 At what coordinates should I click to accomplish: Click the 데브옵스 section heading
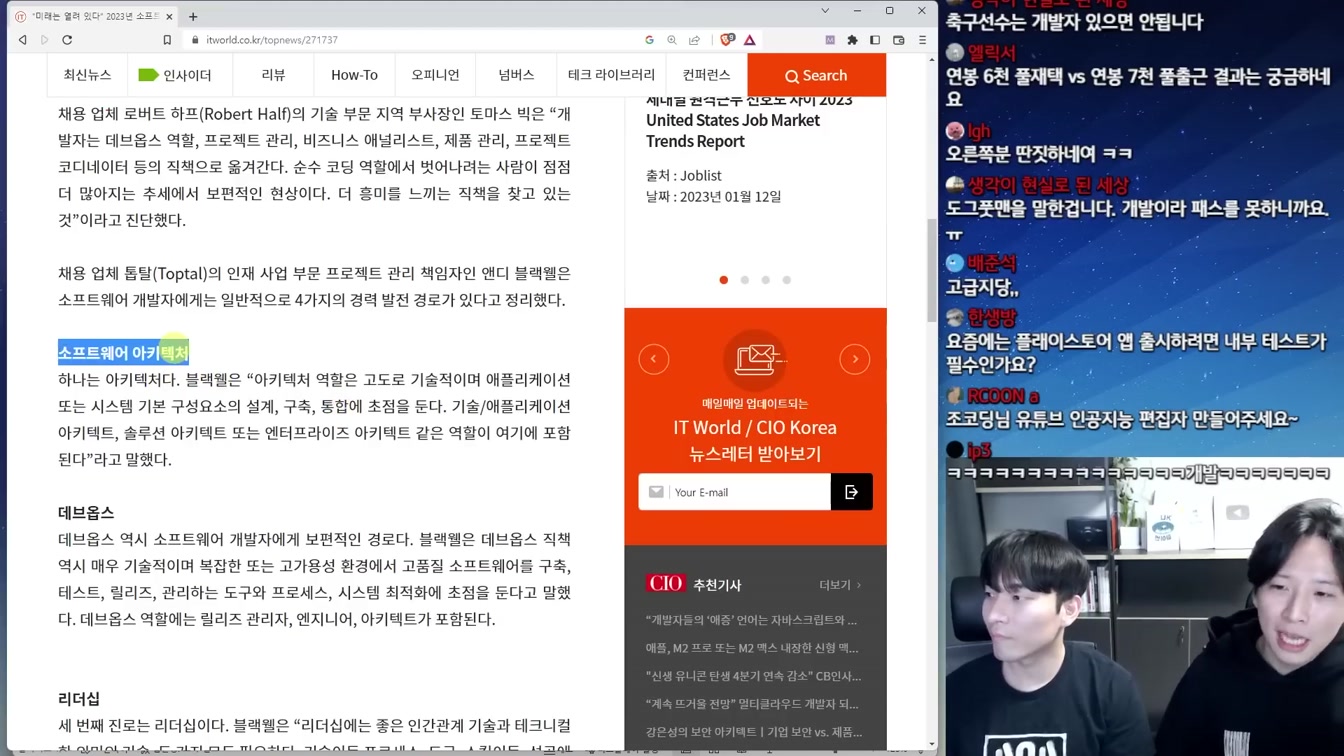tap(86, 513)
